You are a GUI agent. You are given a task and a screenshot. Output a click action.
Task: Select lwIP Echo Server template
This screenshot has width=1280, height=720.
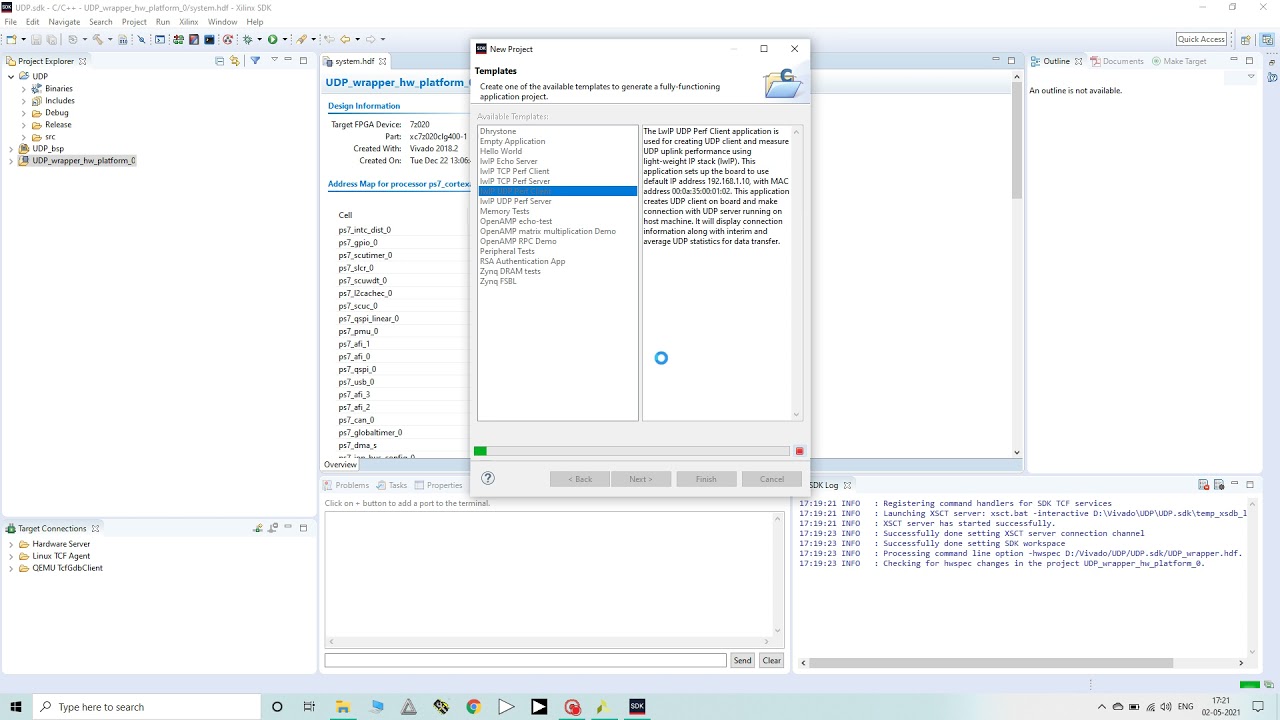(x=508, y=161)
